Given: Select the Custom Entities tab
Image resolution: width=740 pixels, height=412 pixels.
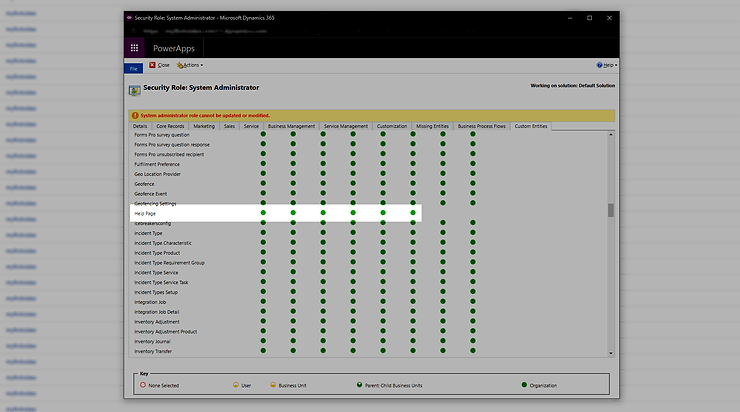Looking at the screenshot, I should point(531,126).
